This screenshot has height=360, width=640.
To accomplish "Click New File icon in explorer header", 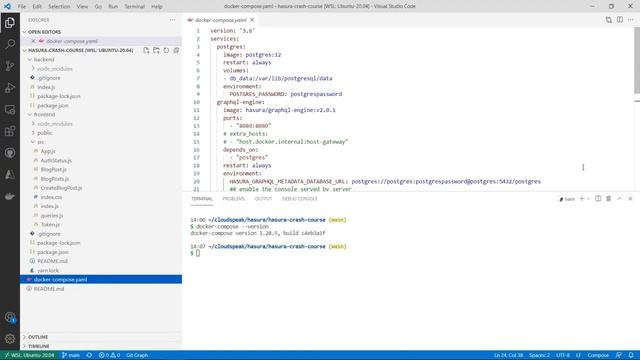I will pyautogui.click(x=146, y=50).
